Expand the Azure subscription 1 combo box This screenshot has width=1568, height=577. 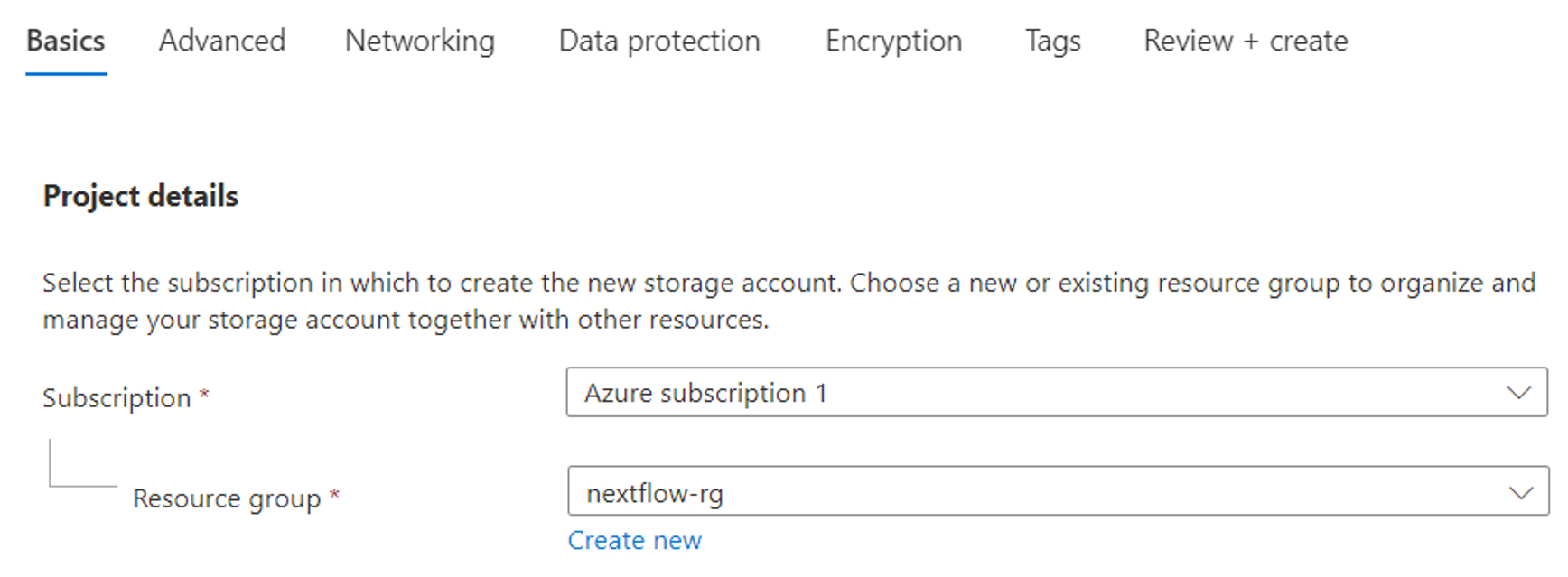[994, 393]
